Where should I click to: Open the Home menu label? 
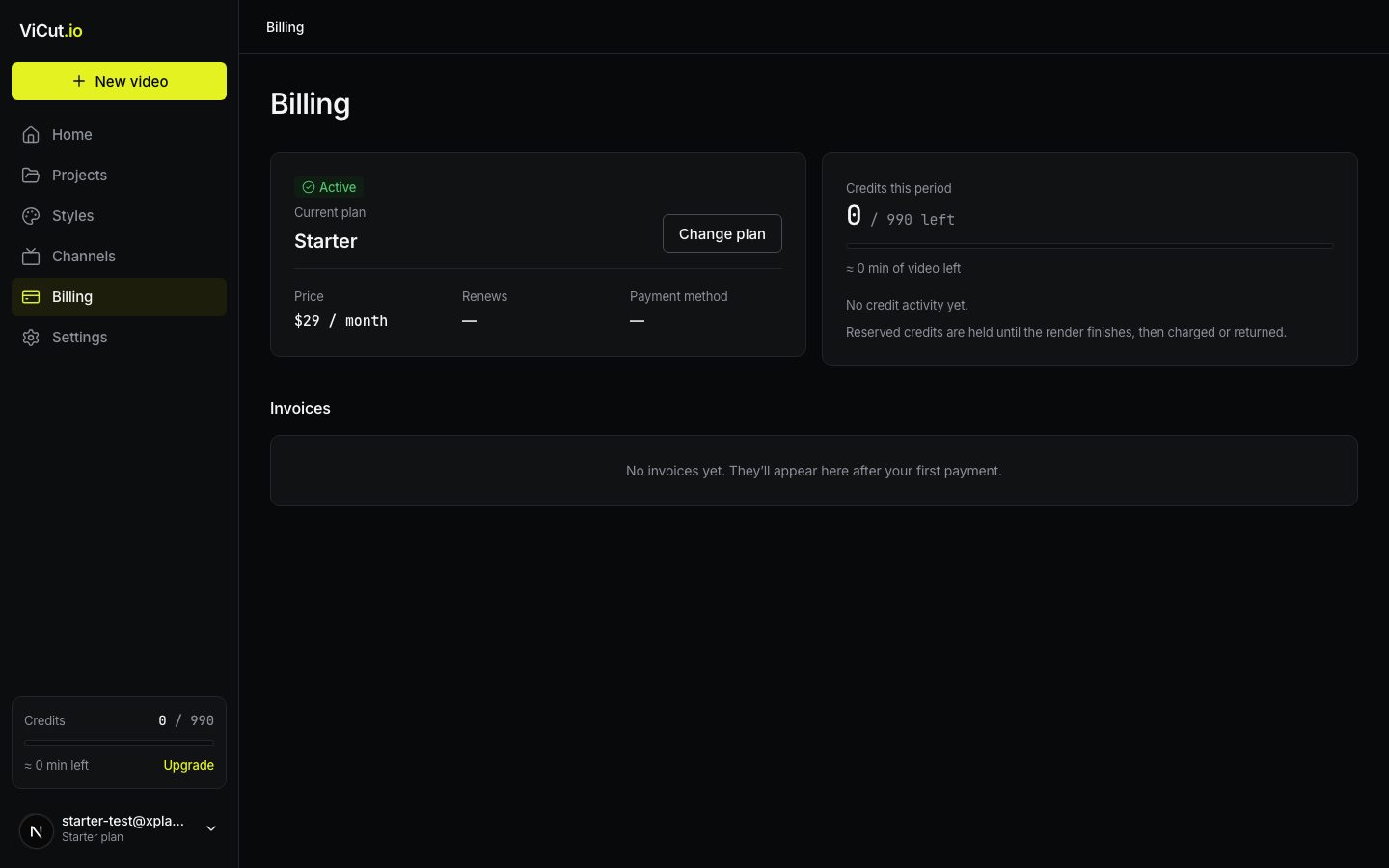coord(72,135)
